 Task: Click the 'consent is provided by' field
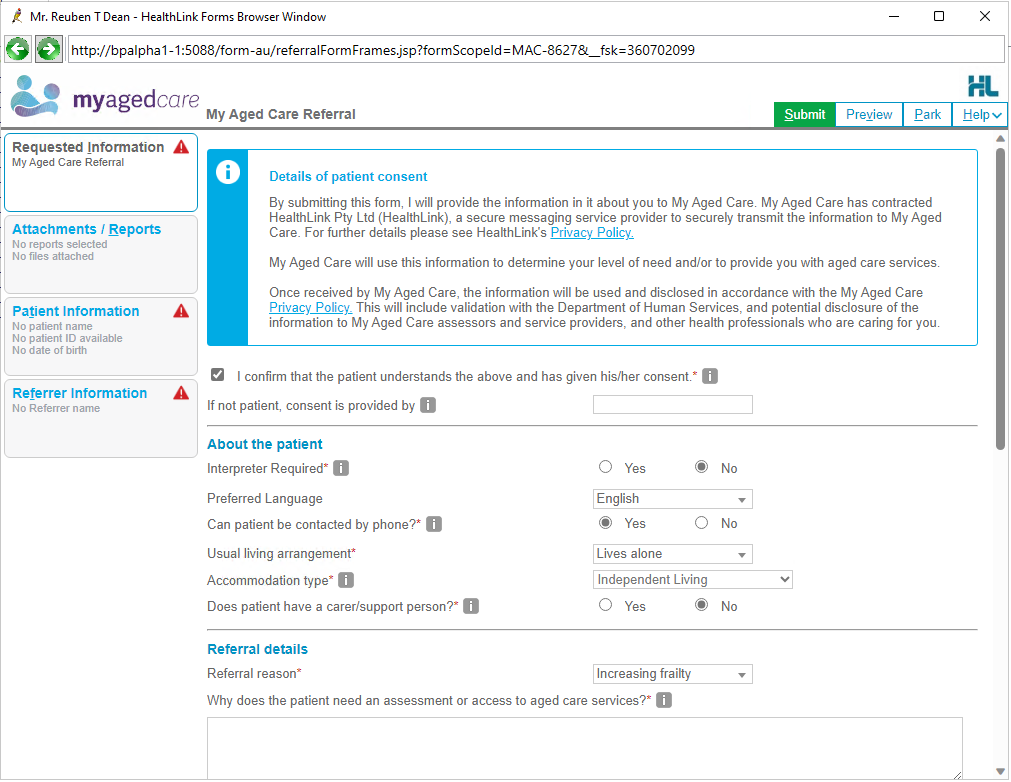(672, 404)
